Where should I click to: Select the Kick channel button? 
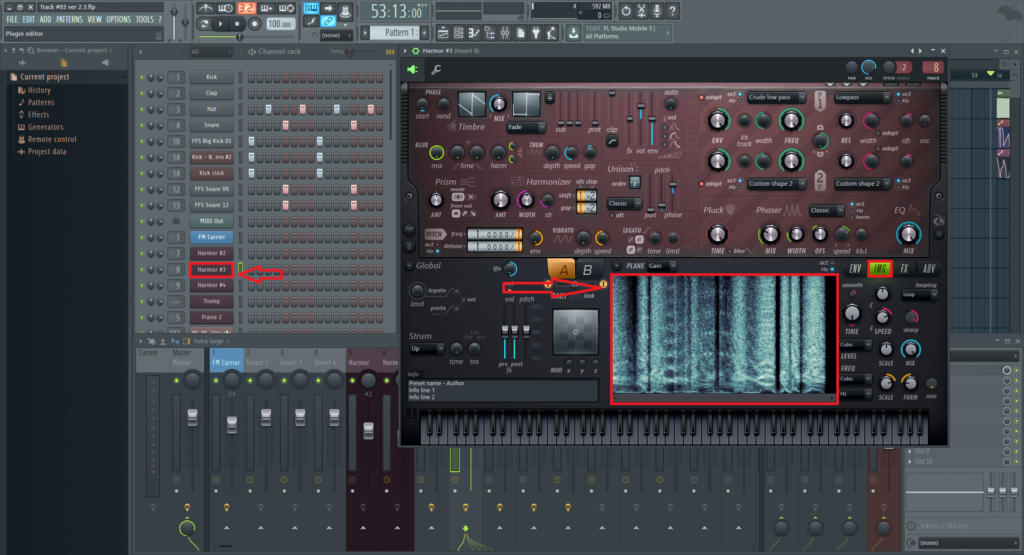tap(211, 77)
